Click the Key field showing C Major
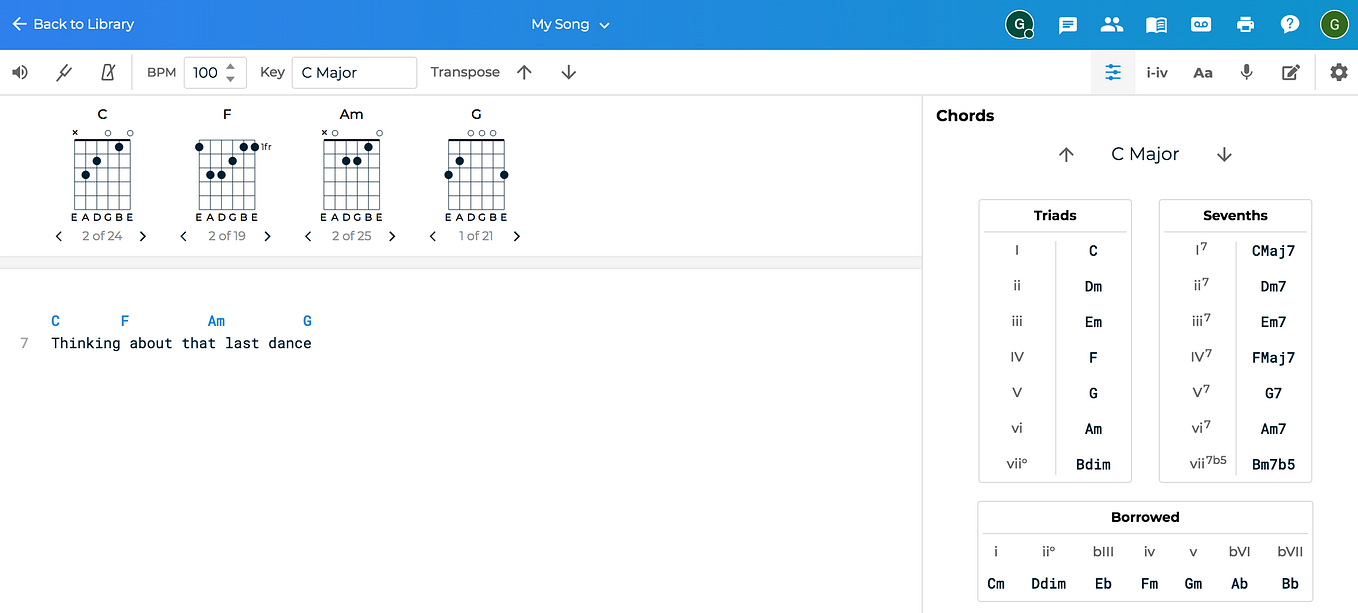This screenshot has height=613, width=1358. (354, 72)
